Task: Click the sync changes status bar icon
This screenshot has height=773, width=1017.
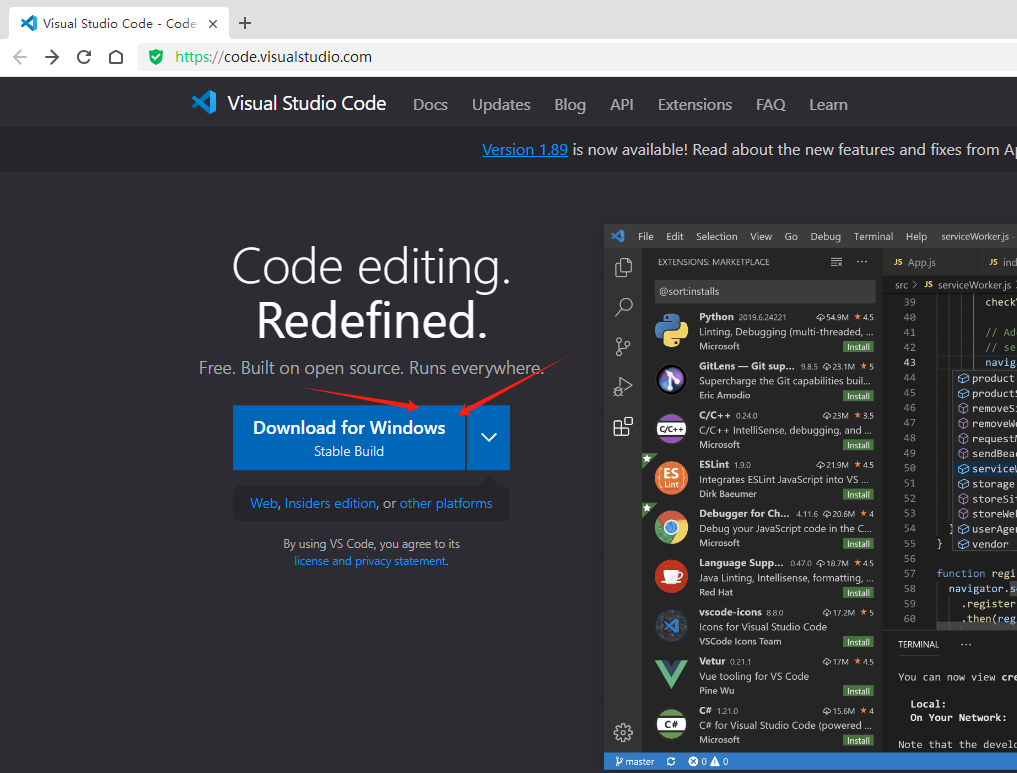Action: [x=671, y=762]
